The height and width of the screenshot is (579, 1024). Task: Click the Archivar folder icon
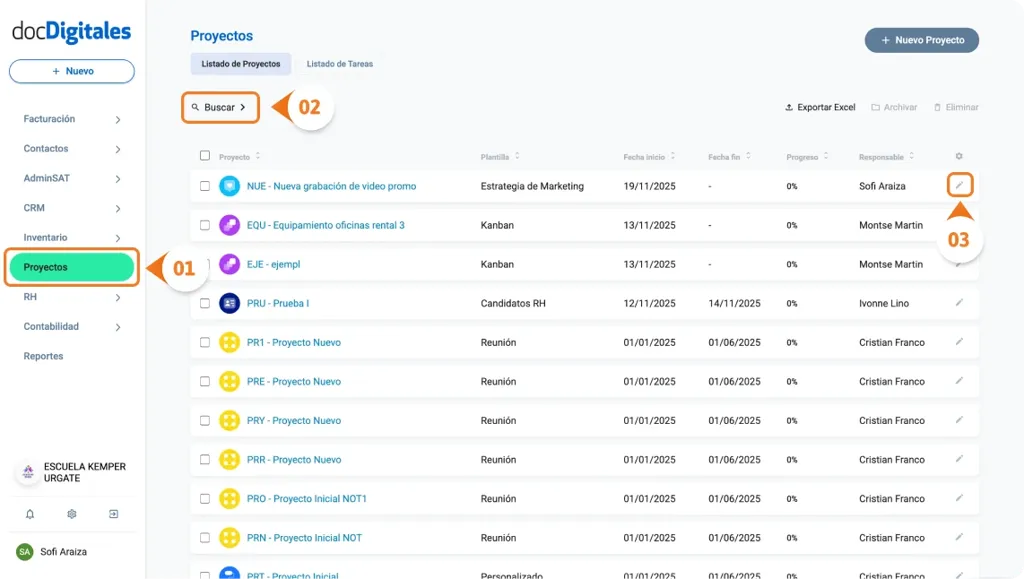click(874, 107)
